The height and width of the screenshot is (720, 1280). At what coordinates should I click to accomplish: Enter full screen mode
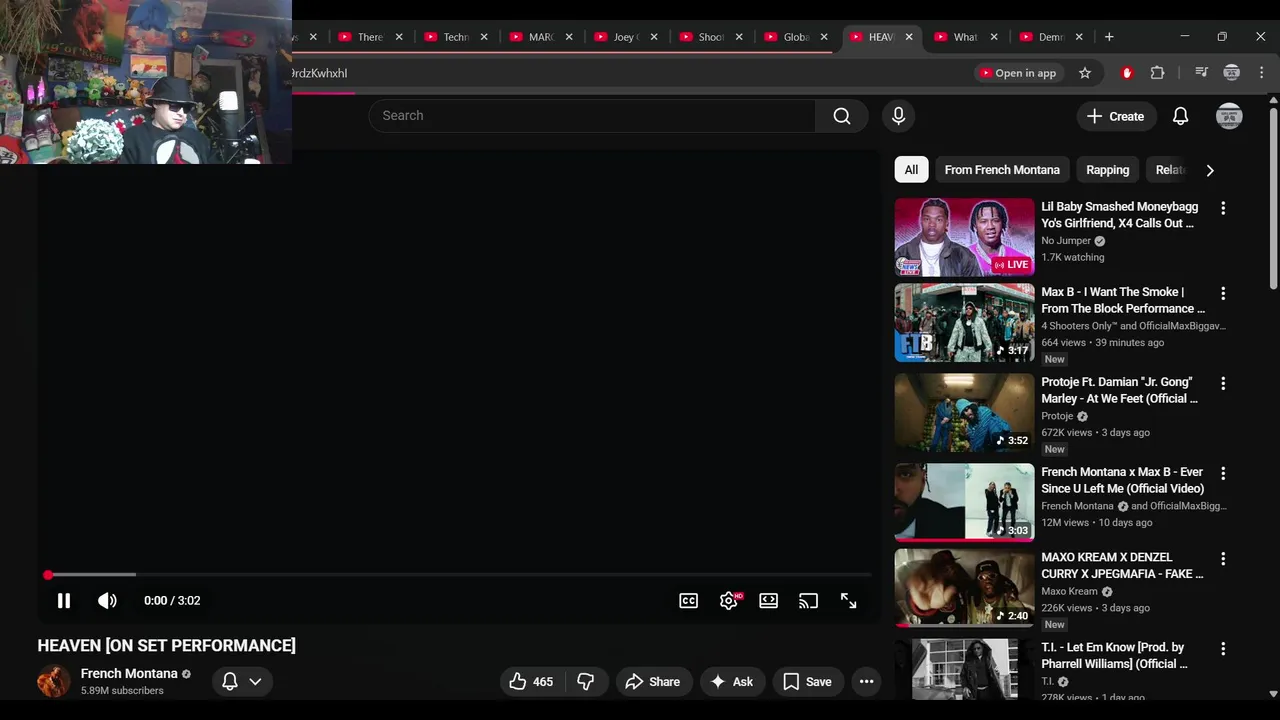click(848, 601)
